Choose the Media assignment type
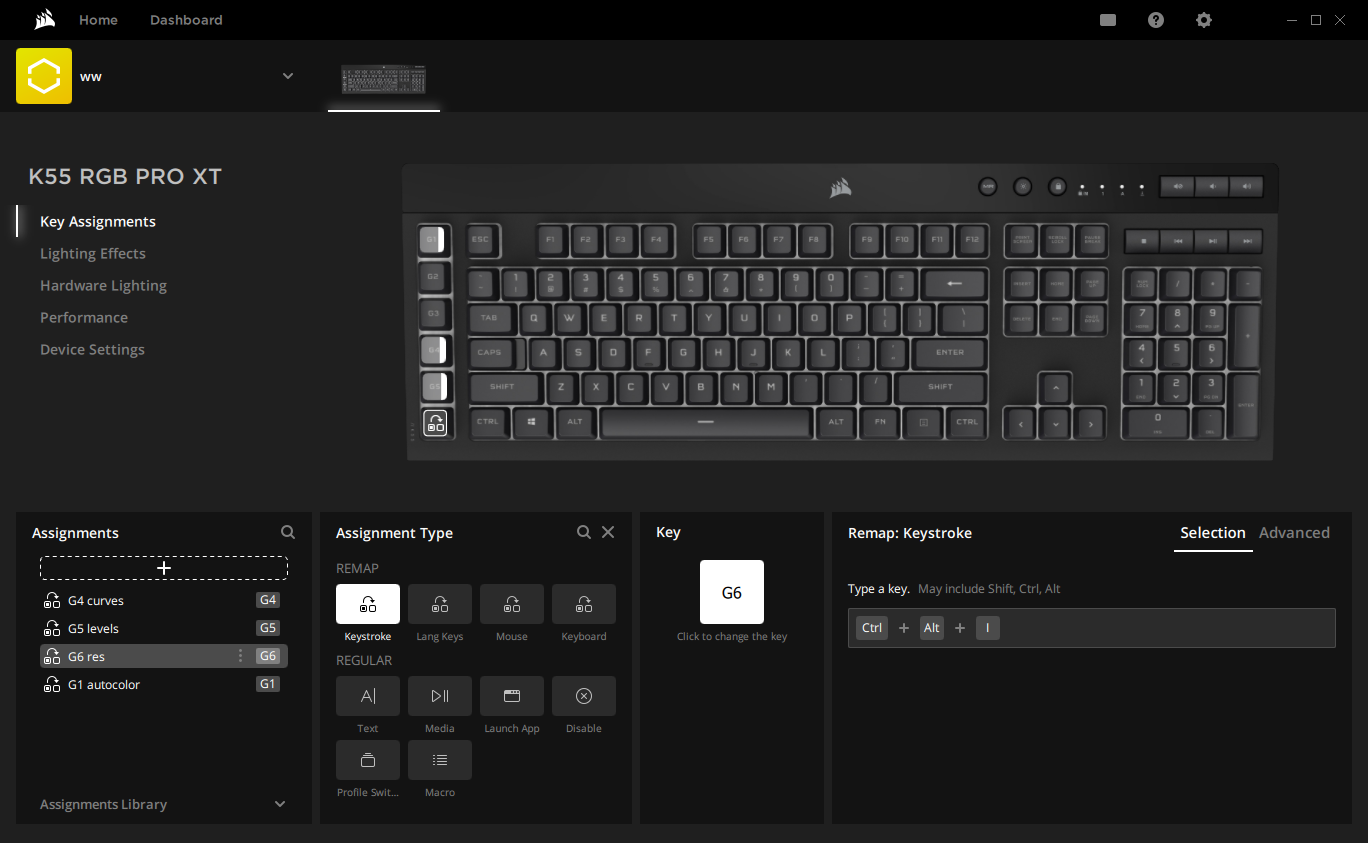1368x843 pixels. pyautogui.click(x=440, y=696)
